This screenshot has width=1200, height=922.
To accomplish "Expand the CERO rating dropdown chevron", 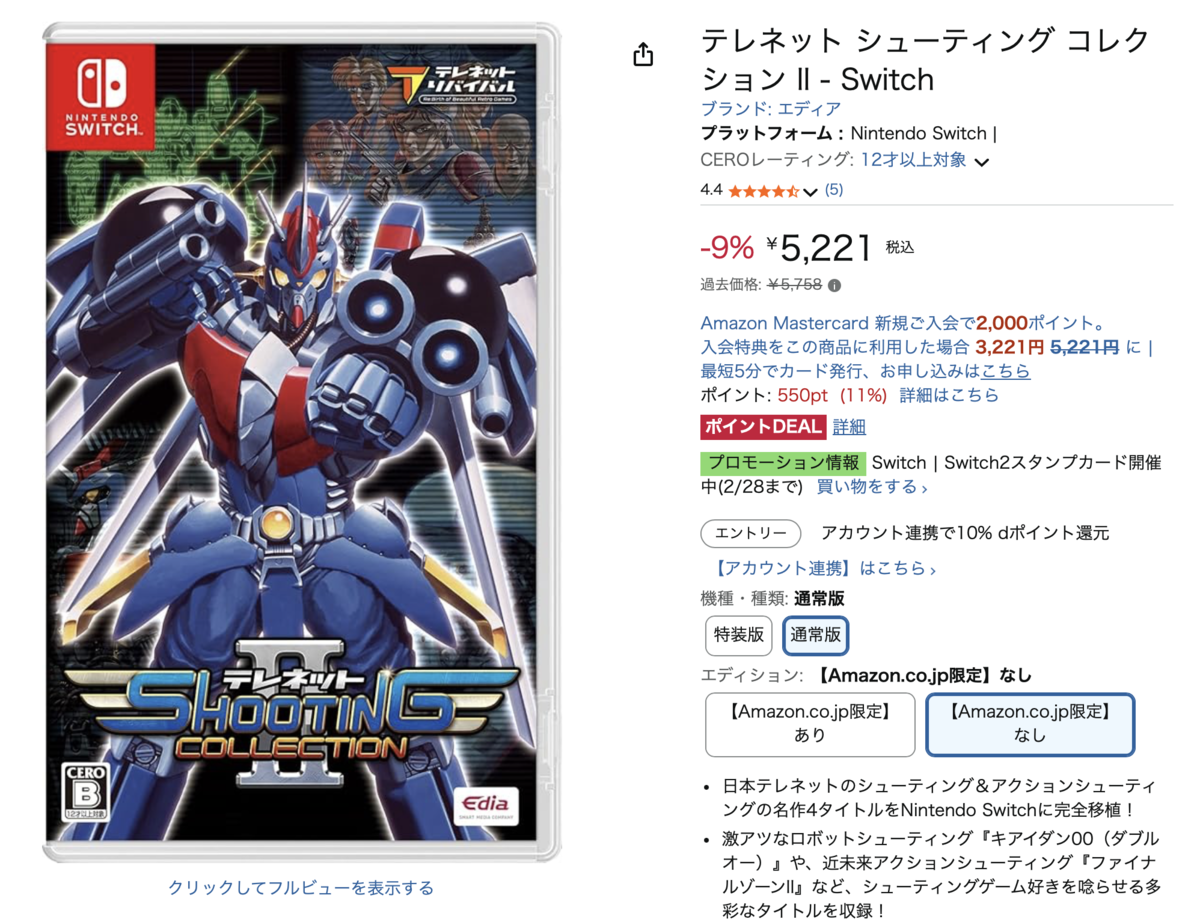I will click(982, 162).
